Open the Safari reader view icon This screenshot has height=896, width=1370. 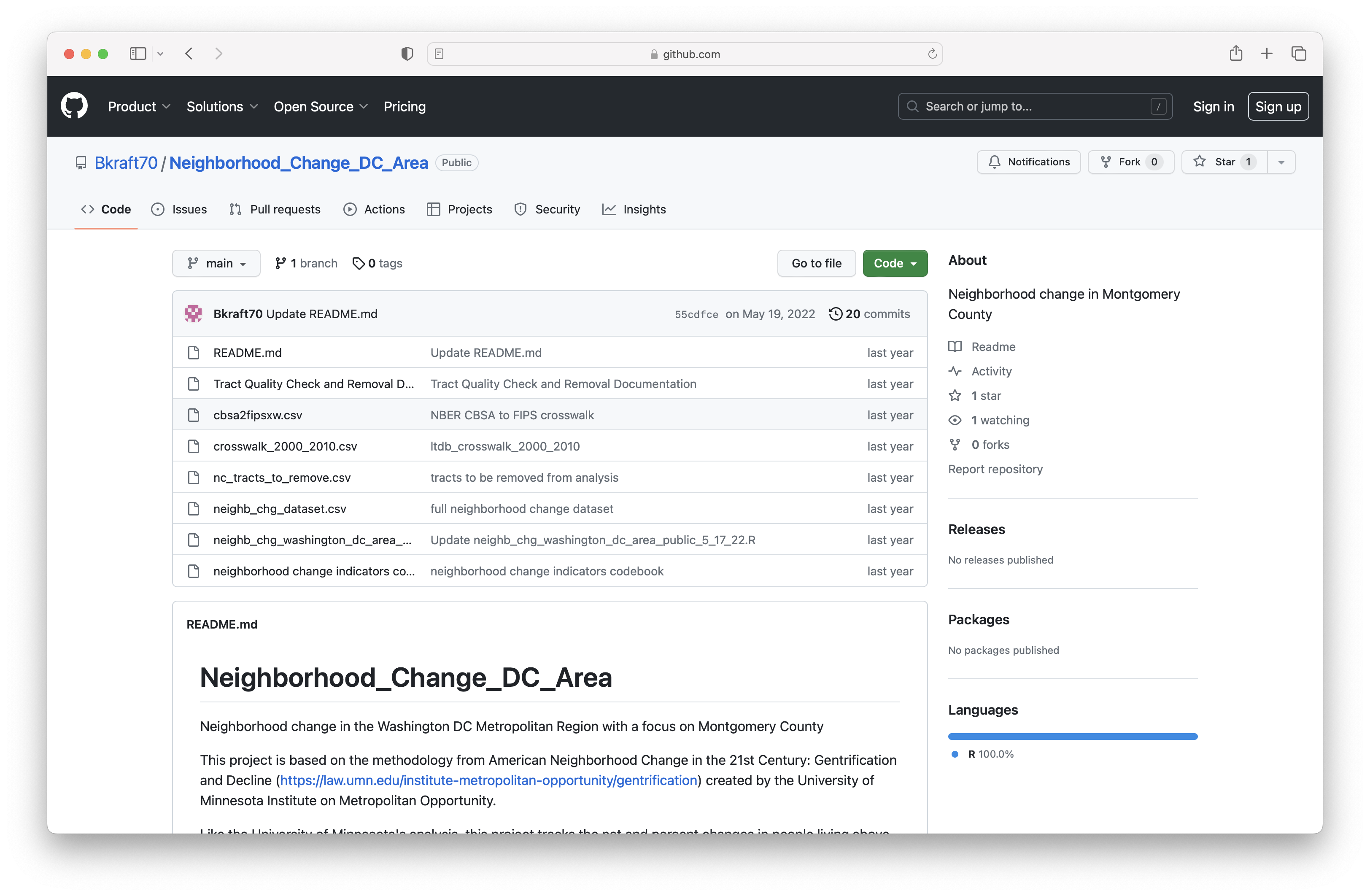click(439, 54)
